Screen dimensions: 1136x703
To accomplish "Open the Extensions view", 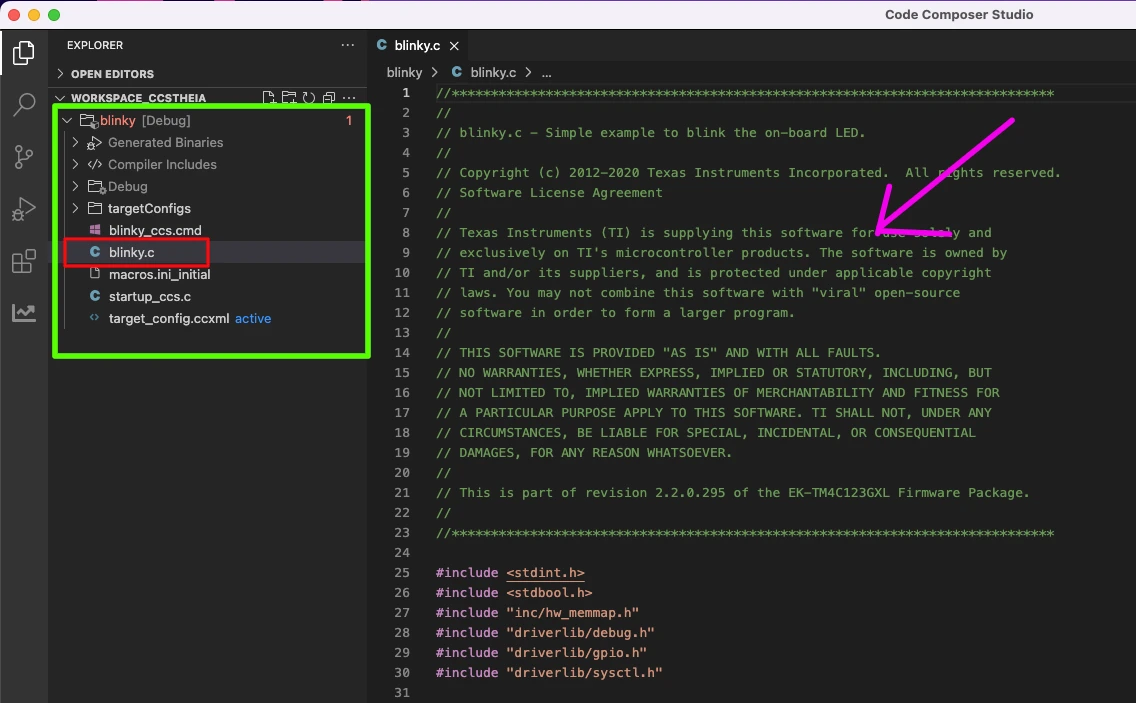I will 23,262.
